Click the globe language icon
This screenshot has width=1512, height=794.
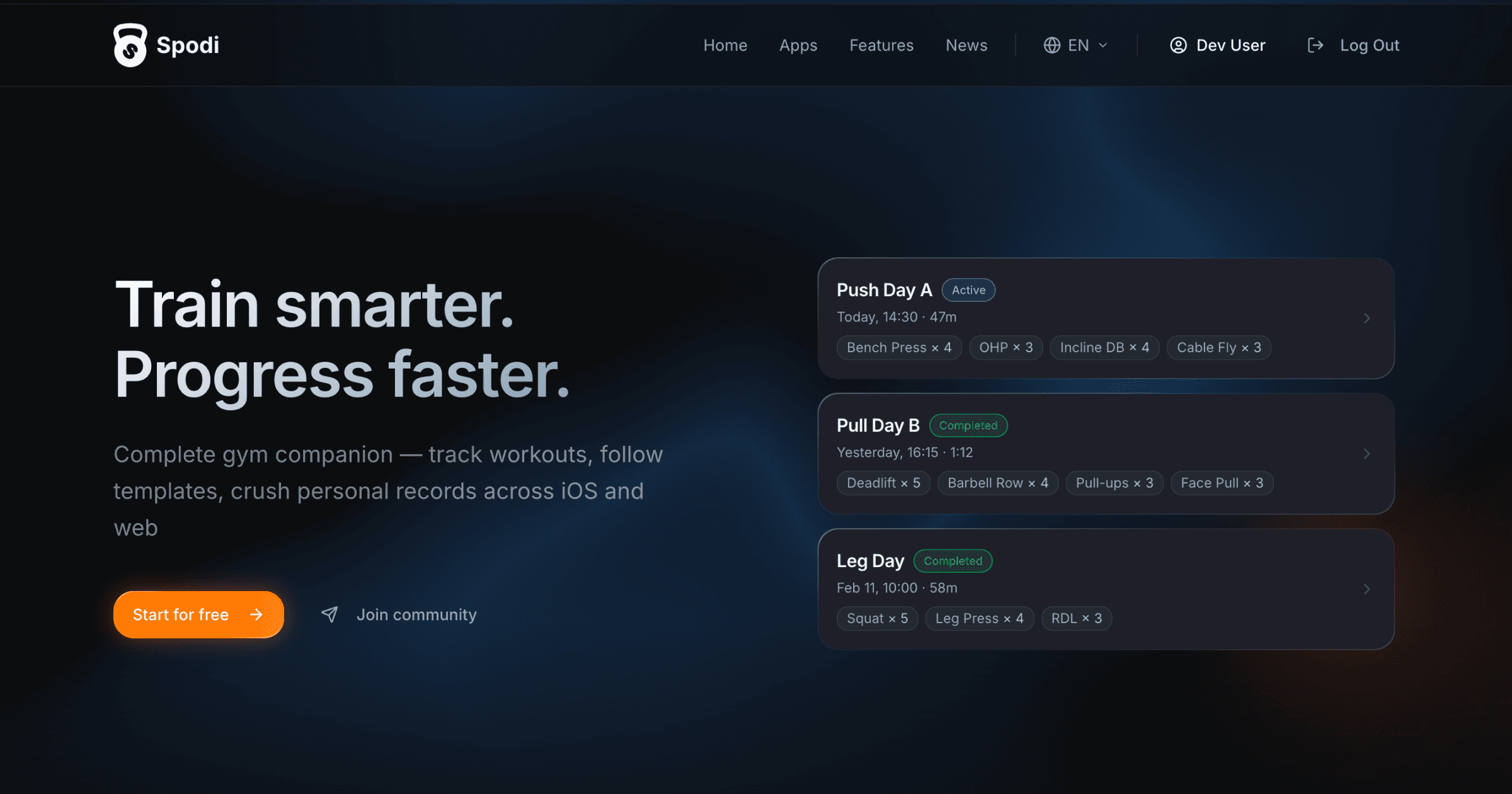(1053, 45)
